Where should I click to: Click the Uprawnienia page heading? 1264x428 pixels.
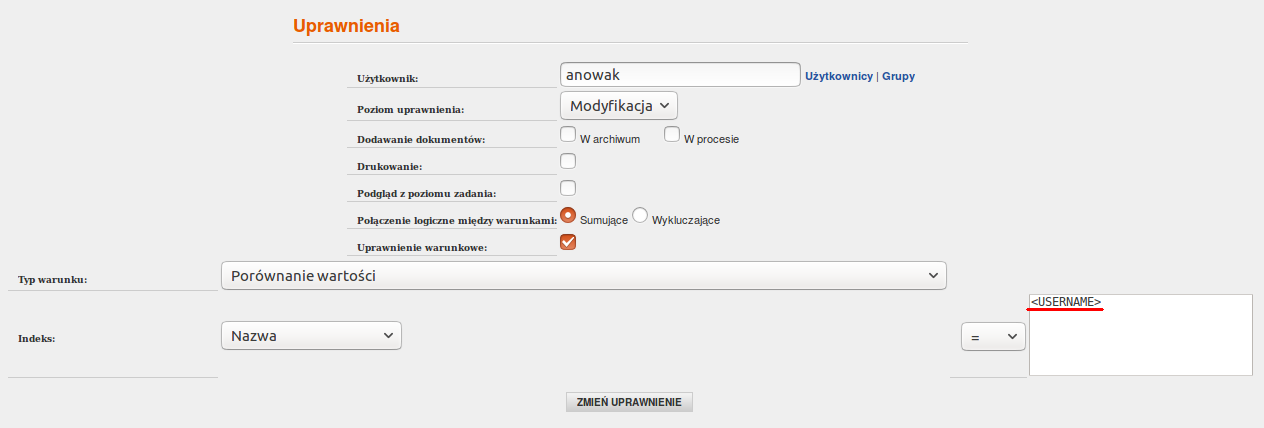click(x=346, y=26)
